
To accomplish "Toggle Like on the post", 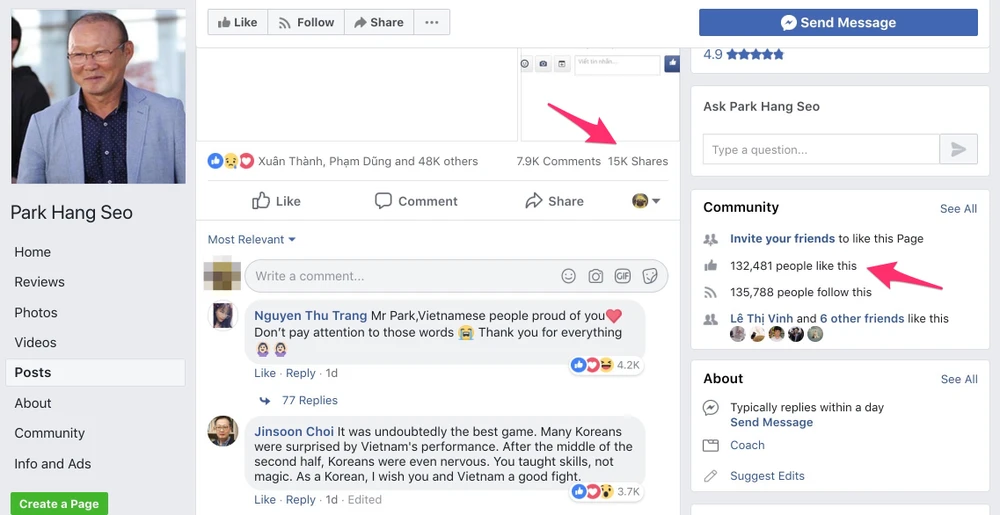I will [276, 201].
